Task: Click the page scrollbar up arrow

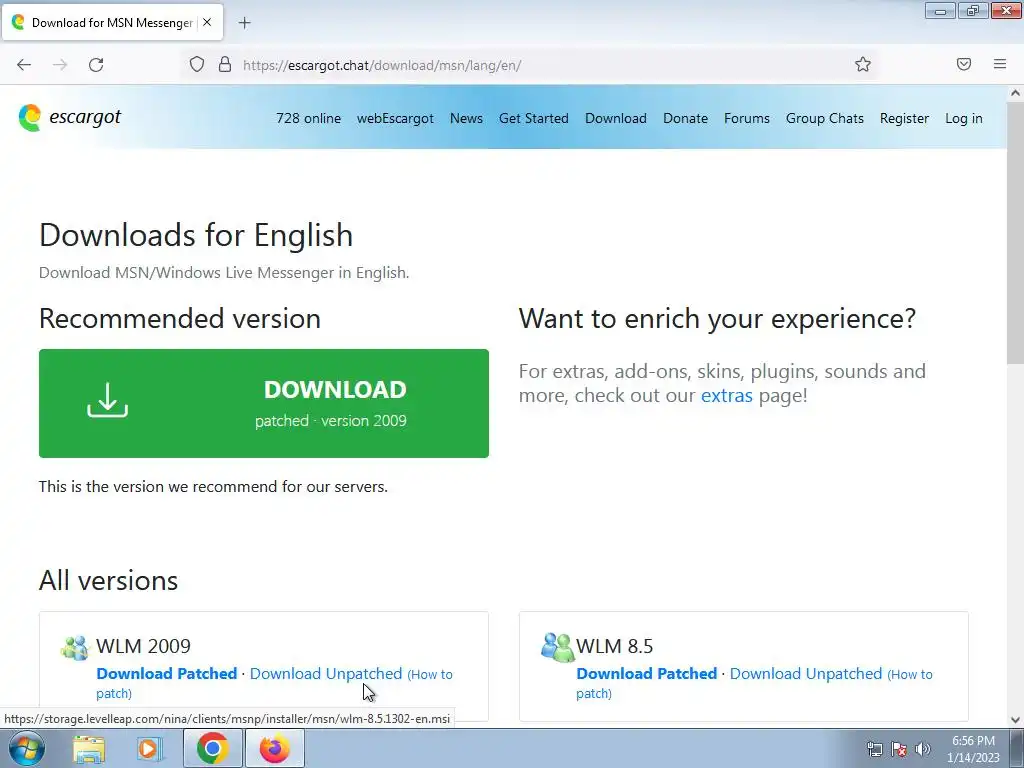Action: (x=1016, y=93)
